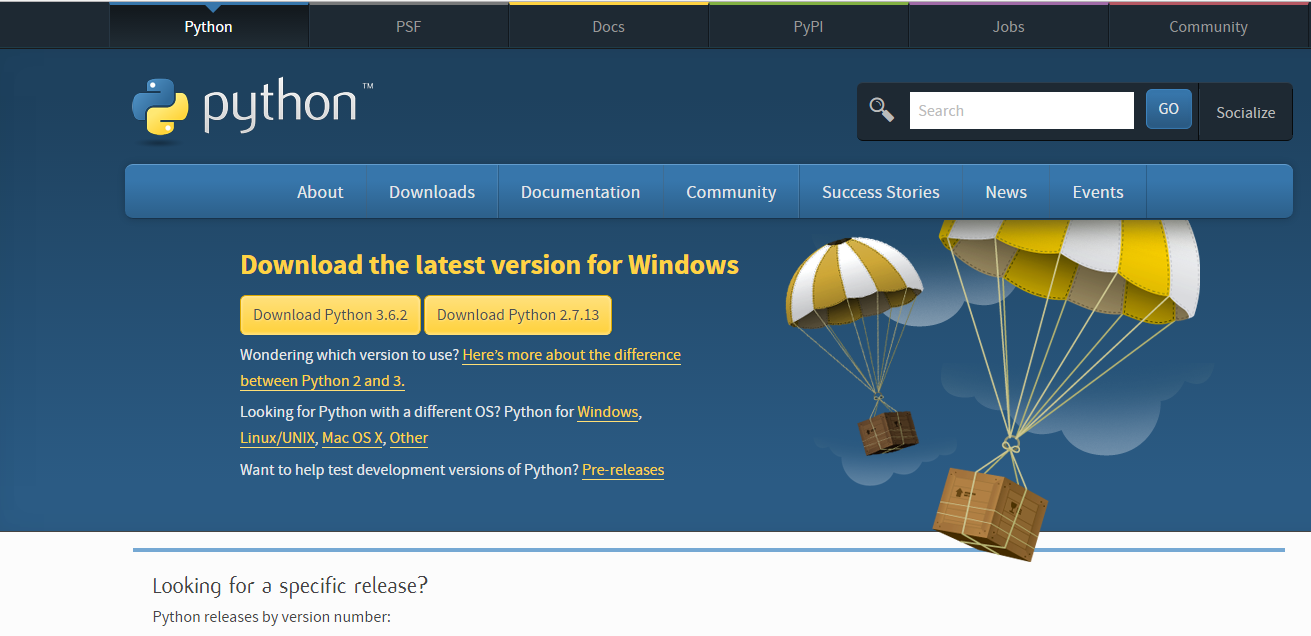Click the Python logo icon
The height and width of the screenshot is (636, 1311).
pyautogui.click(x=160, y=107)
